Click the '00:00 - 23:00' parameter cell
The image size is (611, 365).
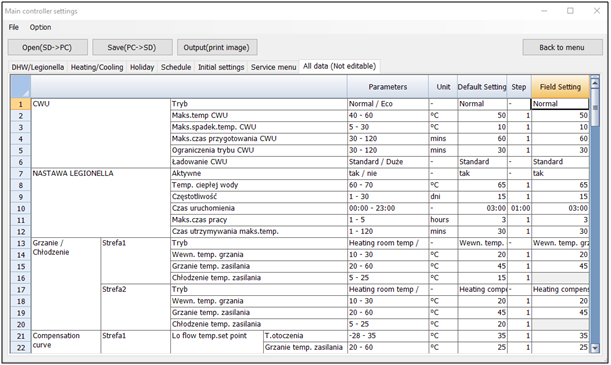point(388,208)
